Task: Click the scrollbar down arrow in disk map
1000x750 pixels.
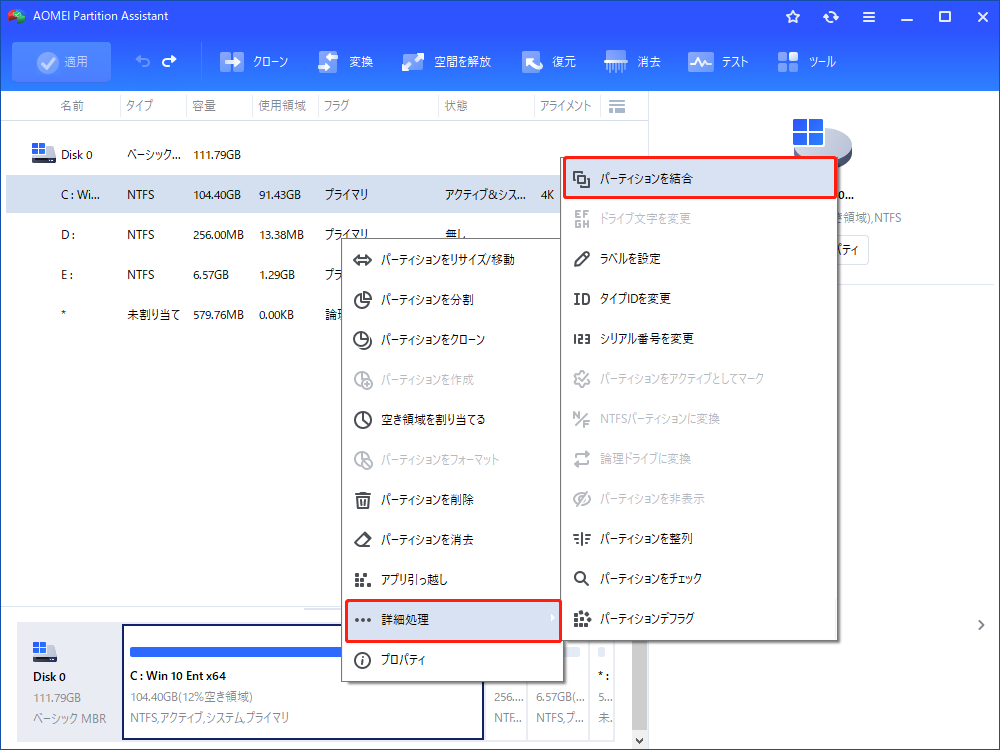Action: 640,740
